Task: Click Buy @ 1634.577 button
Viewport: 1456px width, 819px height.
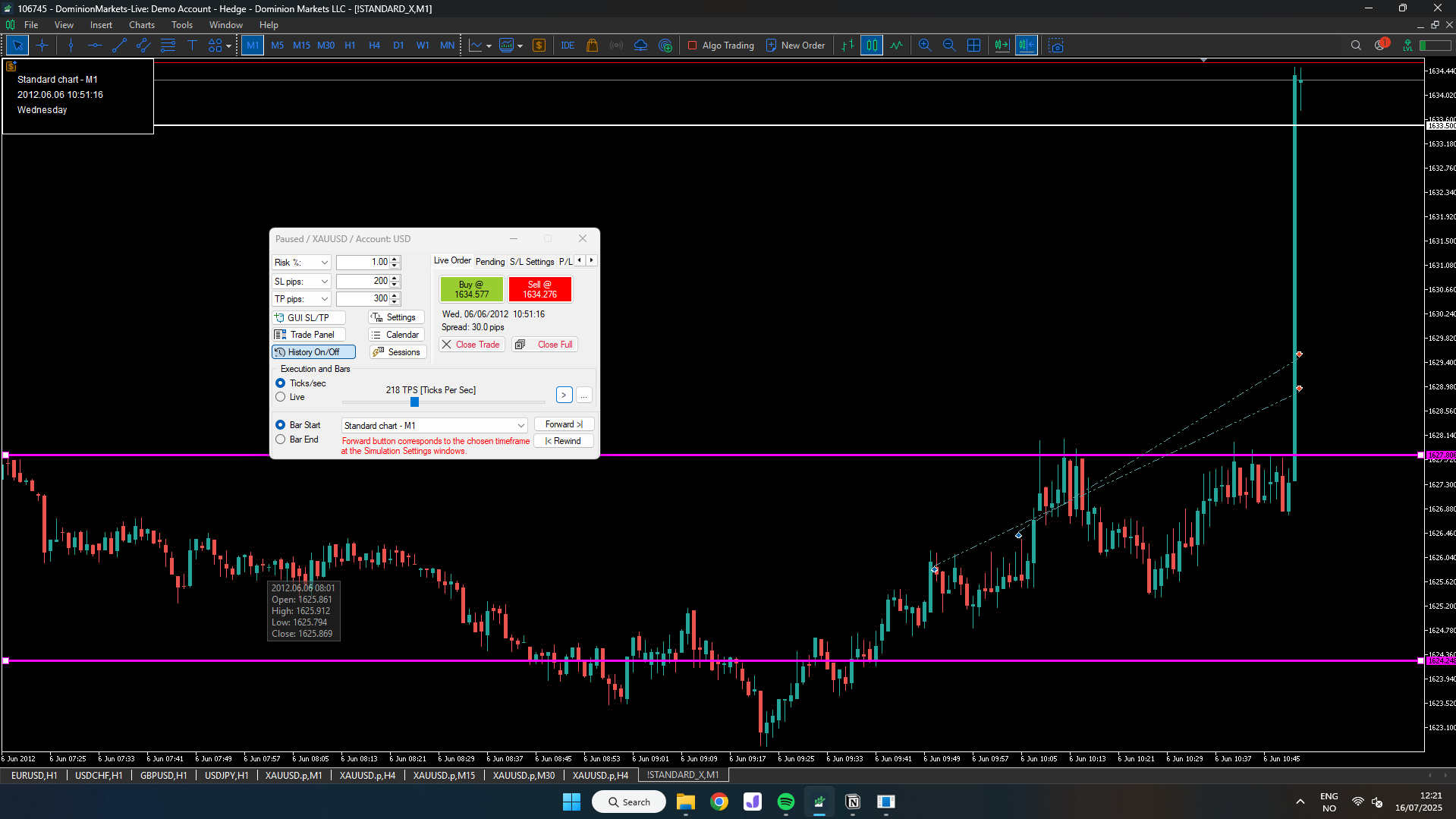Action: tap(472, 289)
